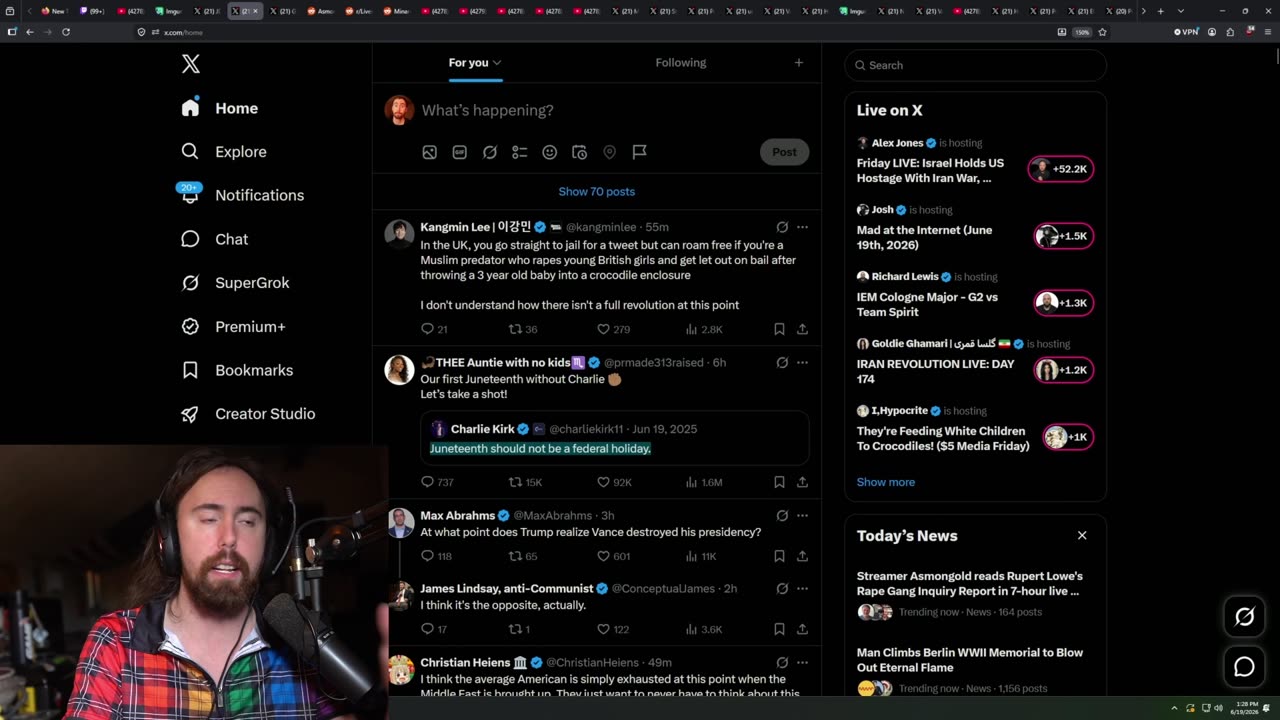The height and width of the screenshot is (720, 1280).
Task: Open Notifications bell in sidebar
Action: click(190, 195)
